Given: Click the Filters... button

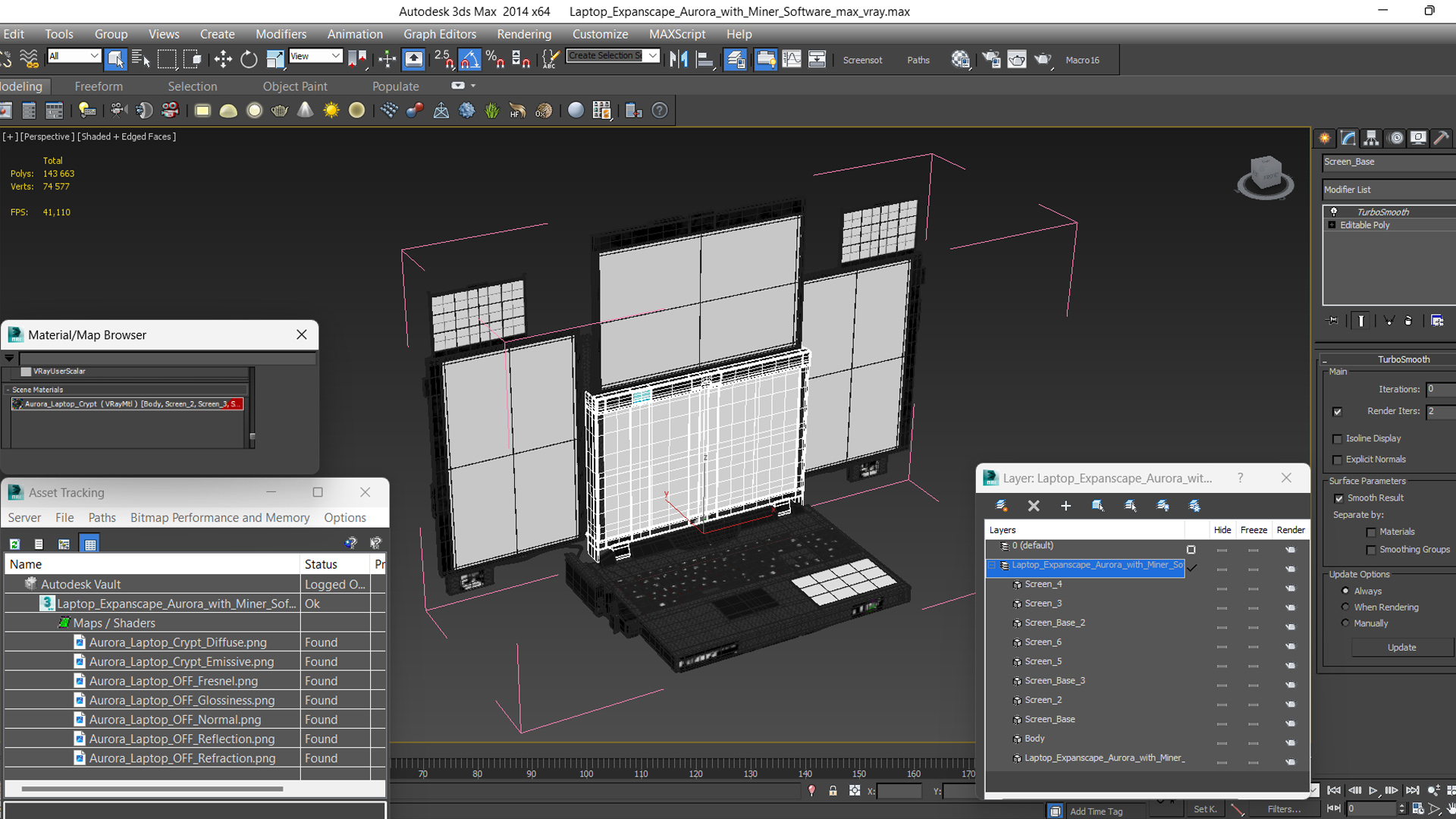Looking at the screenshot, I should coord(1284,809).
